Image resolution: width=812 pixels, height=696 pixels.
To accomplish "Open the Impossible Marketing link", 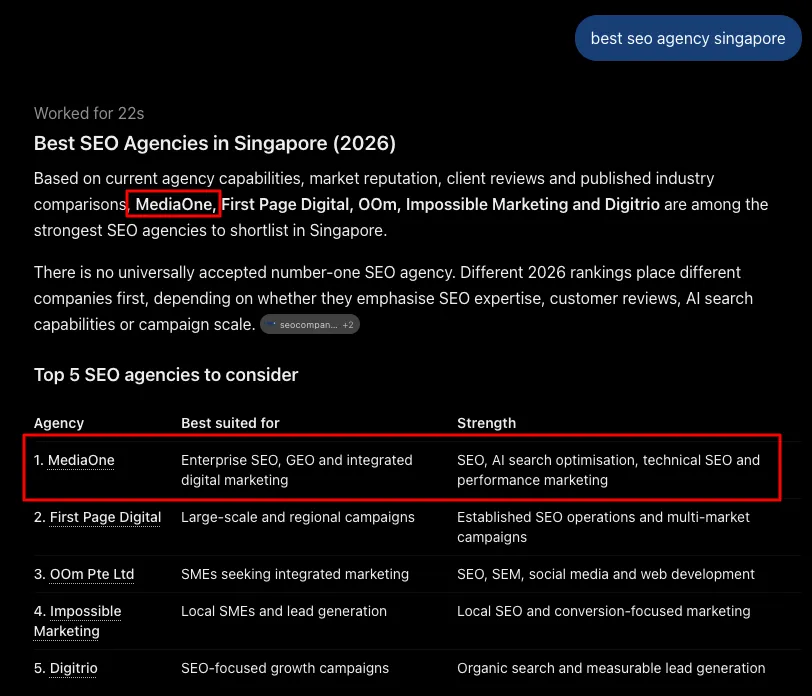I will 78,621.
